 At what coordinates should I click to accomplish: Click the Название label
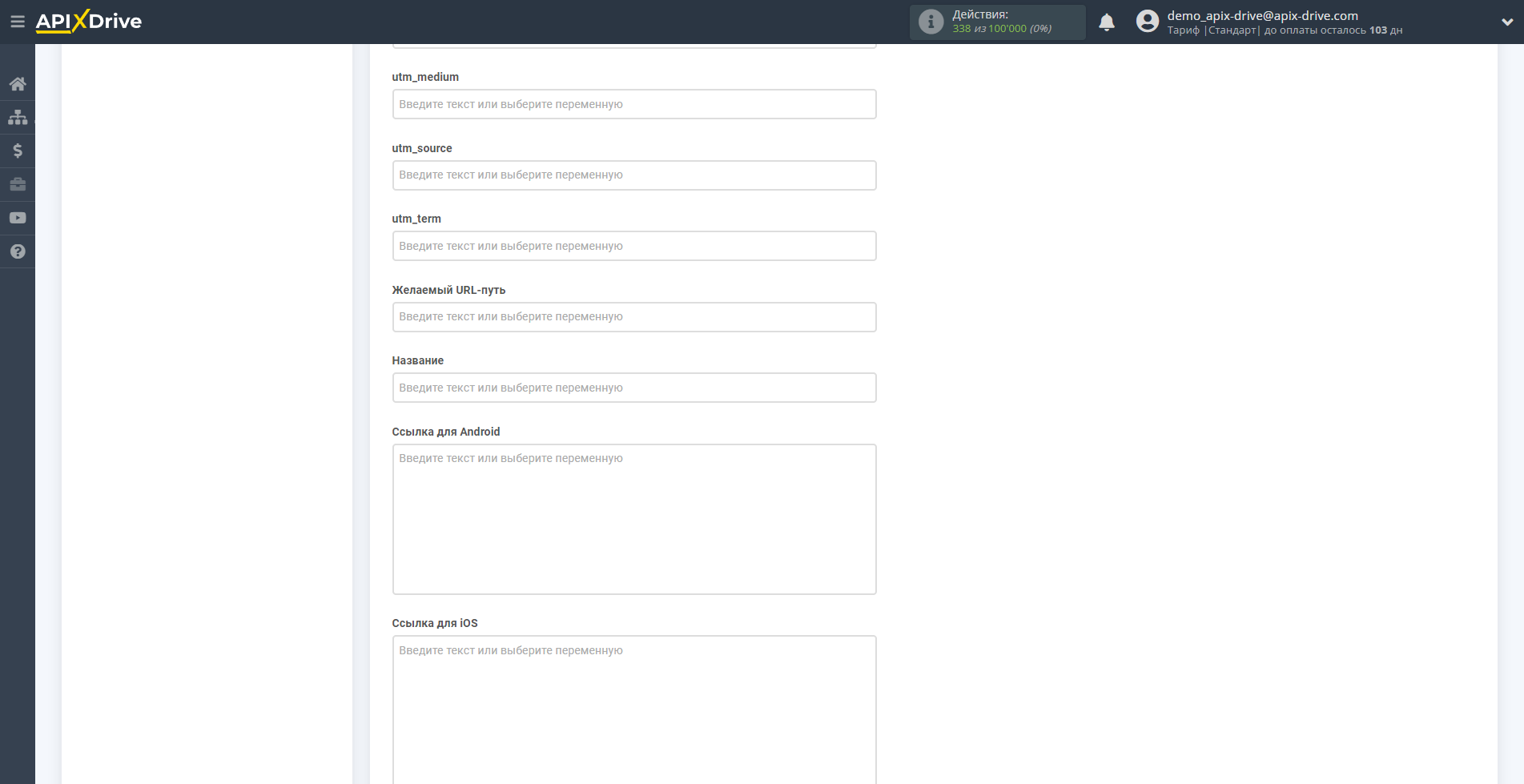pos(418,360)
